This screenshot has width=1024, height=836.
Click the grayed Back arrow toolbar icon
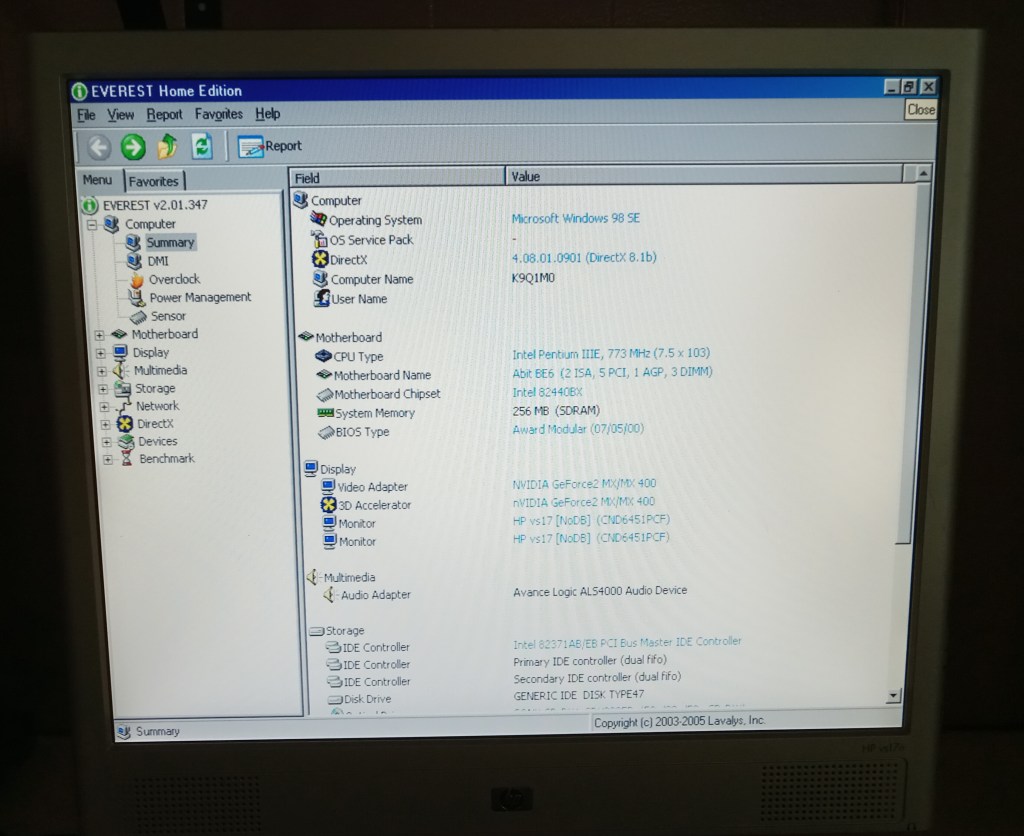(98, 148)
